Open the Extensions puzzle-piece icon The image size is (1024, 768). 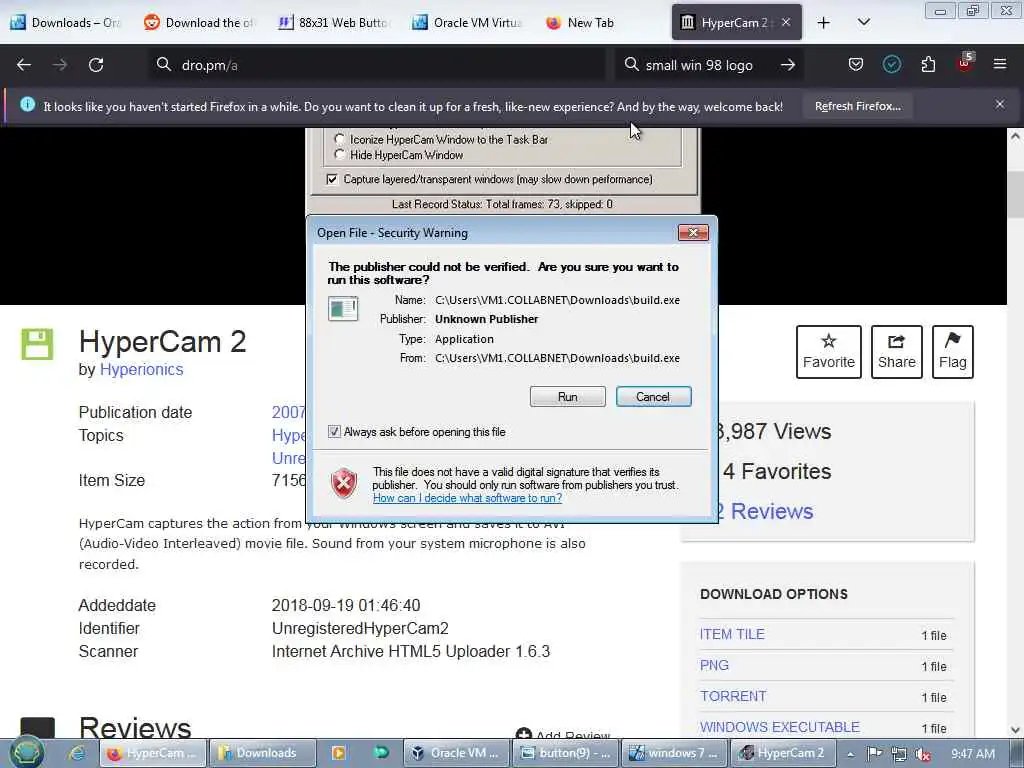pyautogui.click(x=928, y=64)
